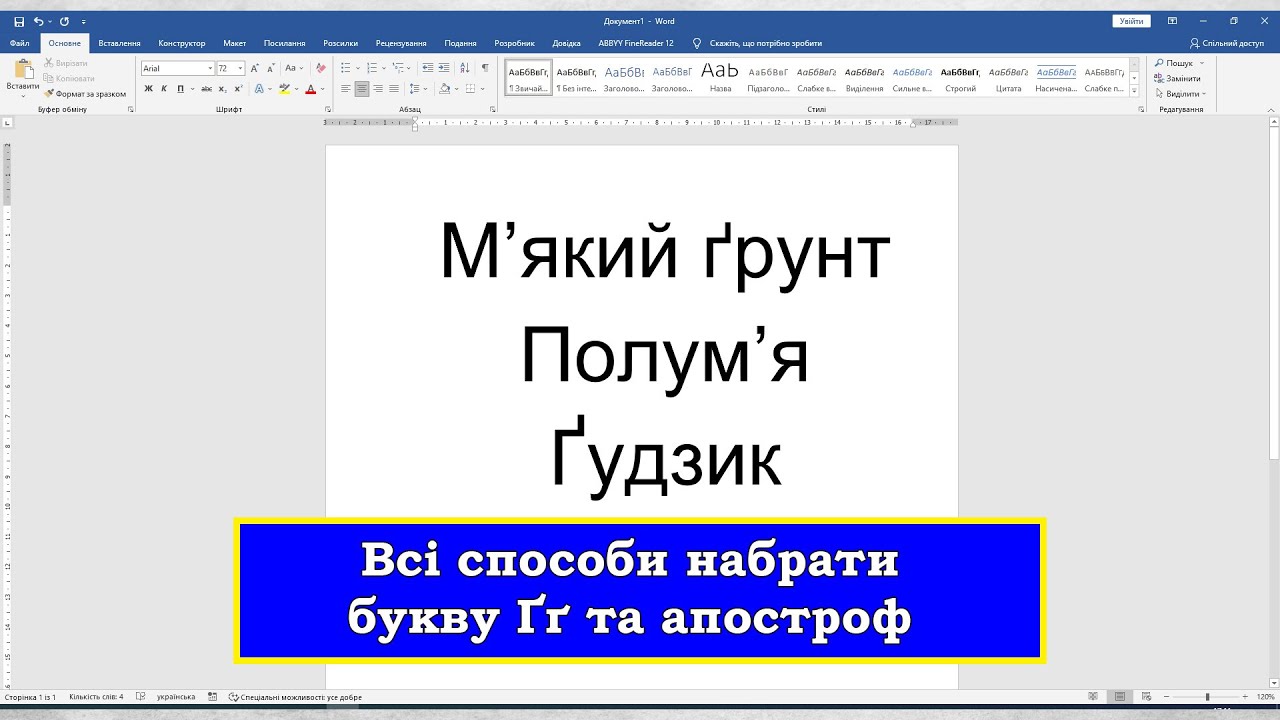This screenshot has width=1280, height=720.
Task: Increase paragraph indent
Action: [x=444, y=68]
